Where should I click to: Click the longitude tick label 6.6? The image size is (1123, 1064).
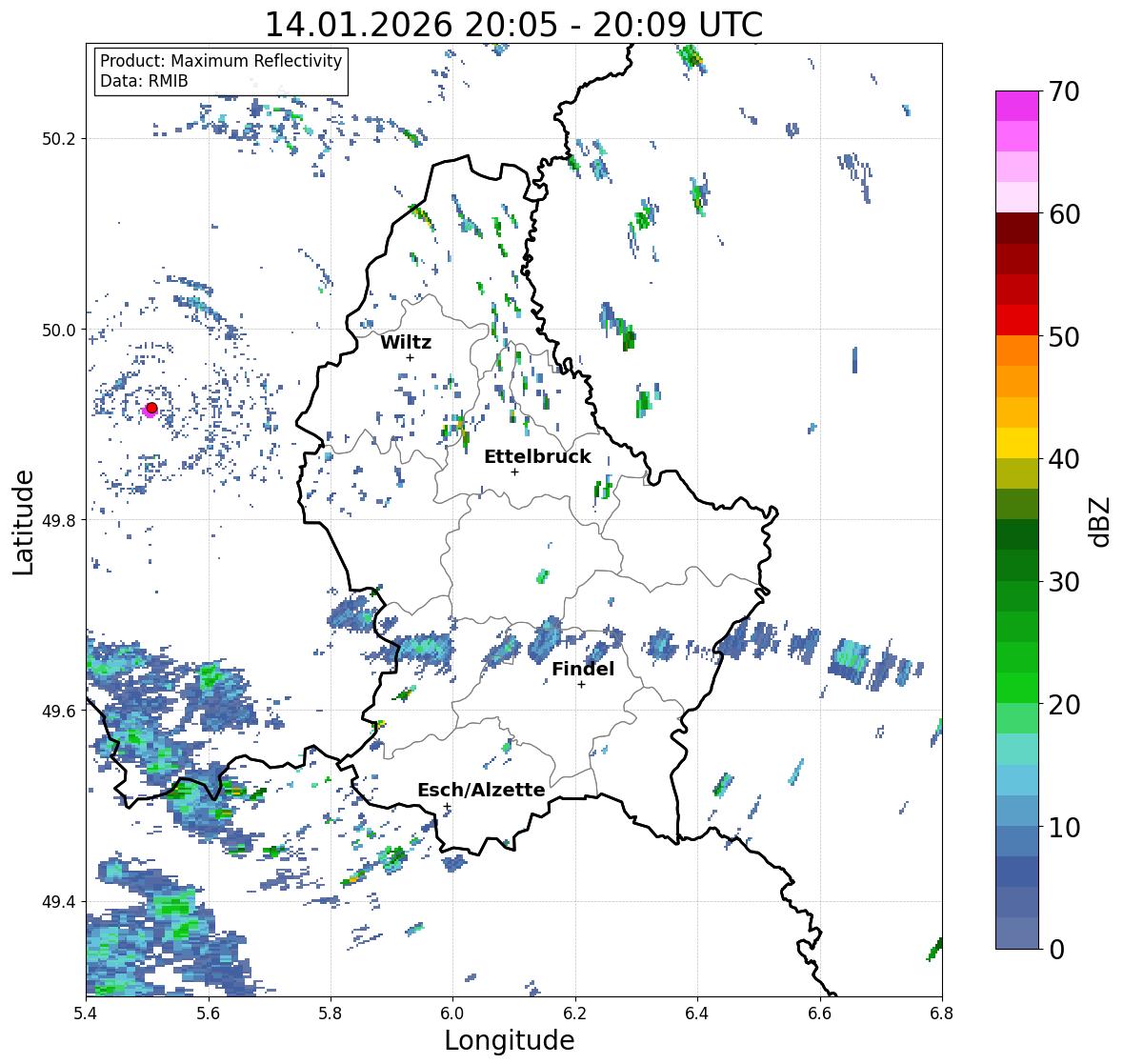820,1013
